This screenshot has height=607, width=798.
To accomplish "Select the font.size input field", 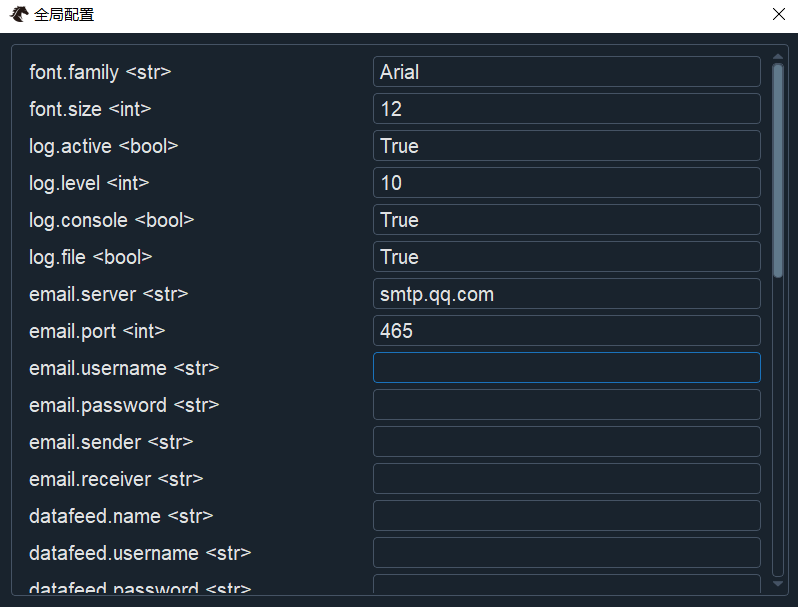I will tap(566, 109).
